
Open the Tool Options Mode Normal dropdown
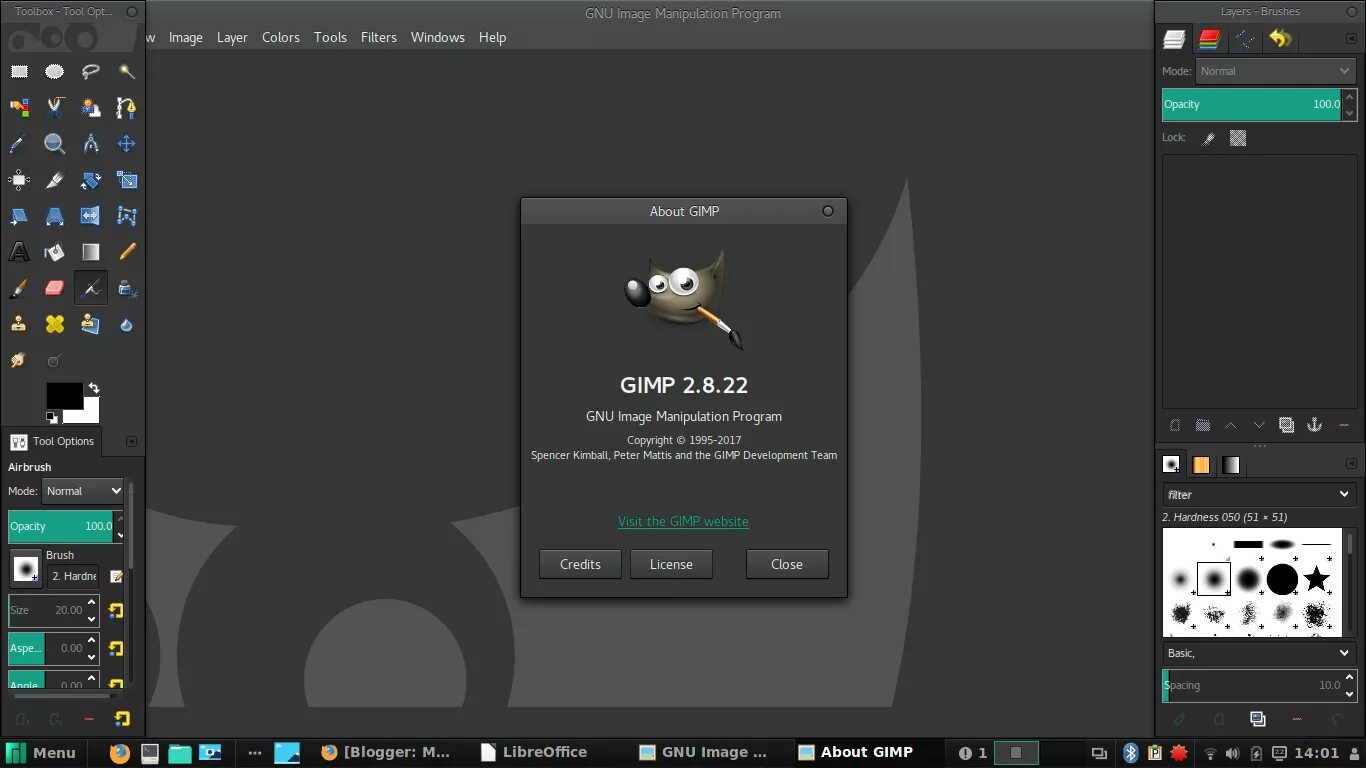83,491
